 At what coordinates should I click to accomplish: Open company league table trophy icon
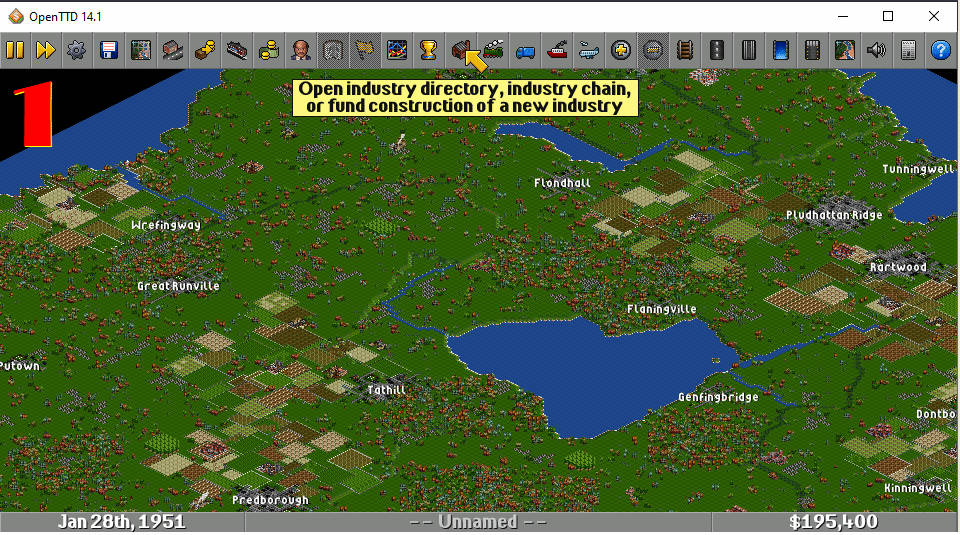(428, 50)
